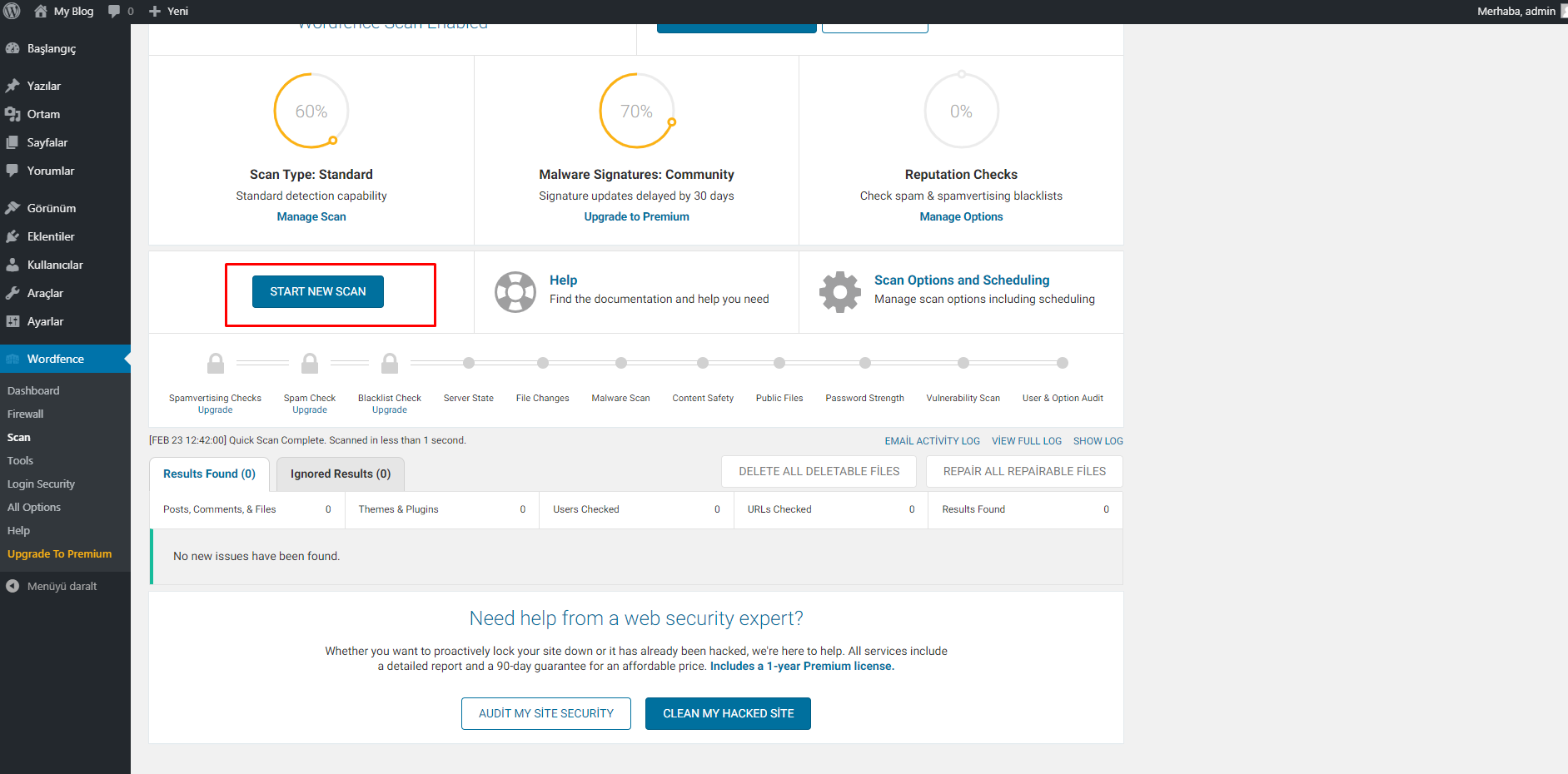Click the Görünüm paintbrush icon
Image resolution: width=1568 pixels, height=774 pixels.
click(x=12, y=208)
